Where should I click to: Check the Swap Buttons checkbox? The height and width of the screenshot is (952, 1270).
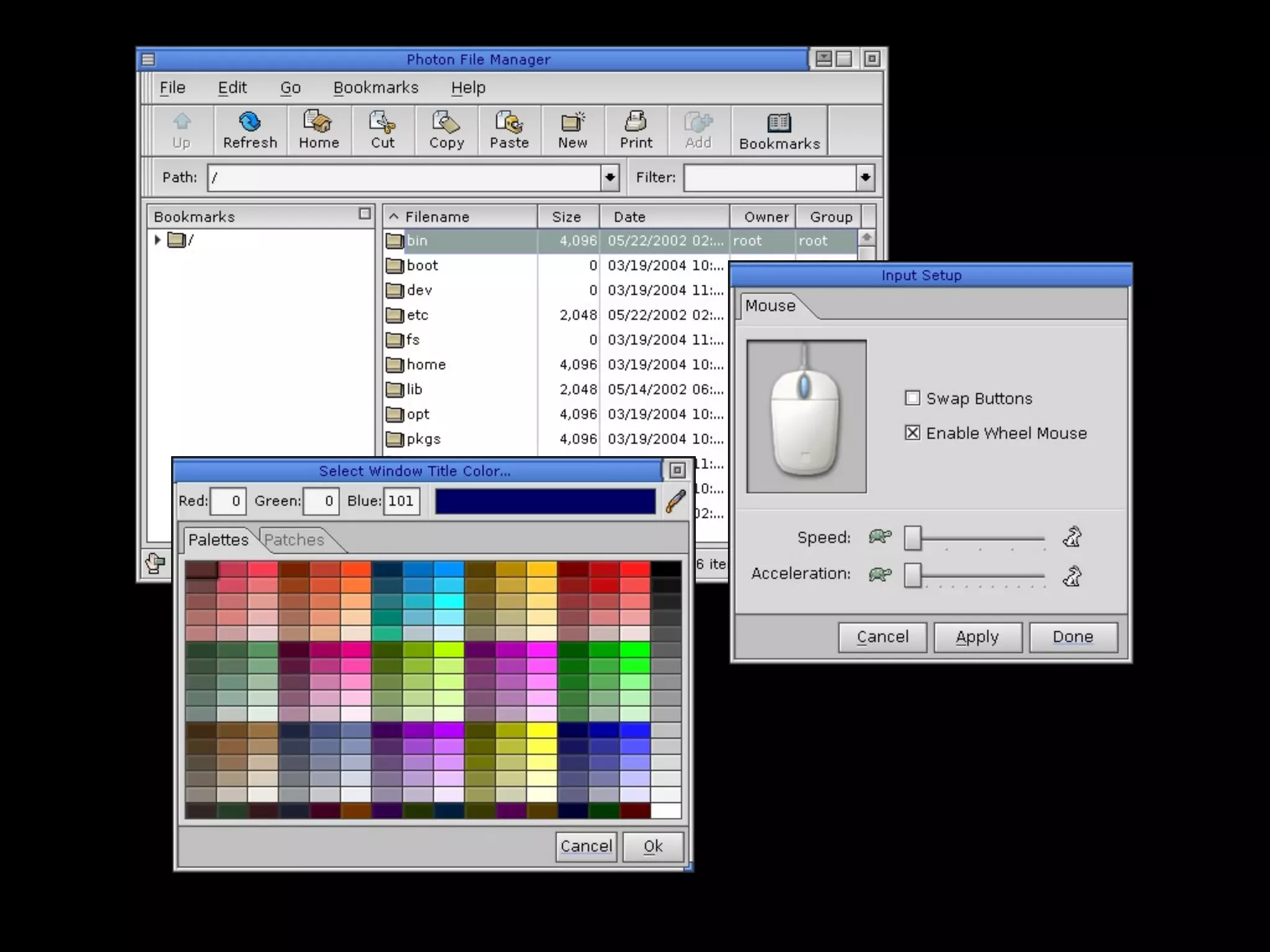(x=912, y=398)
